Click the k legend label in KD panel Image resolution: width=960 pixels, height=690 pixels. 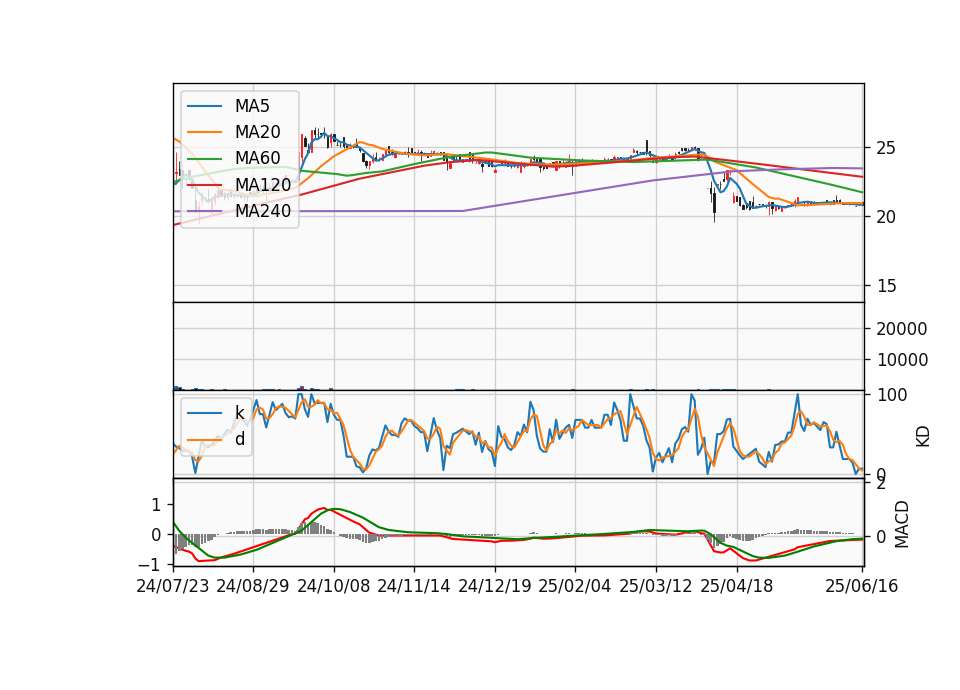coord(239,413)
